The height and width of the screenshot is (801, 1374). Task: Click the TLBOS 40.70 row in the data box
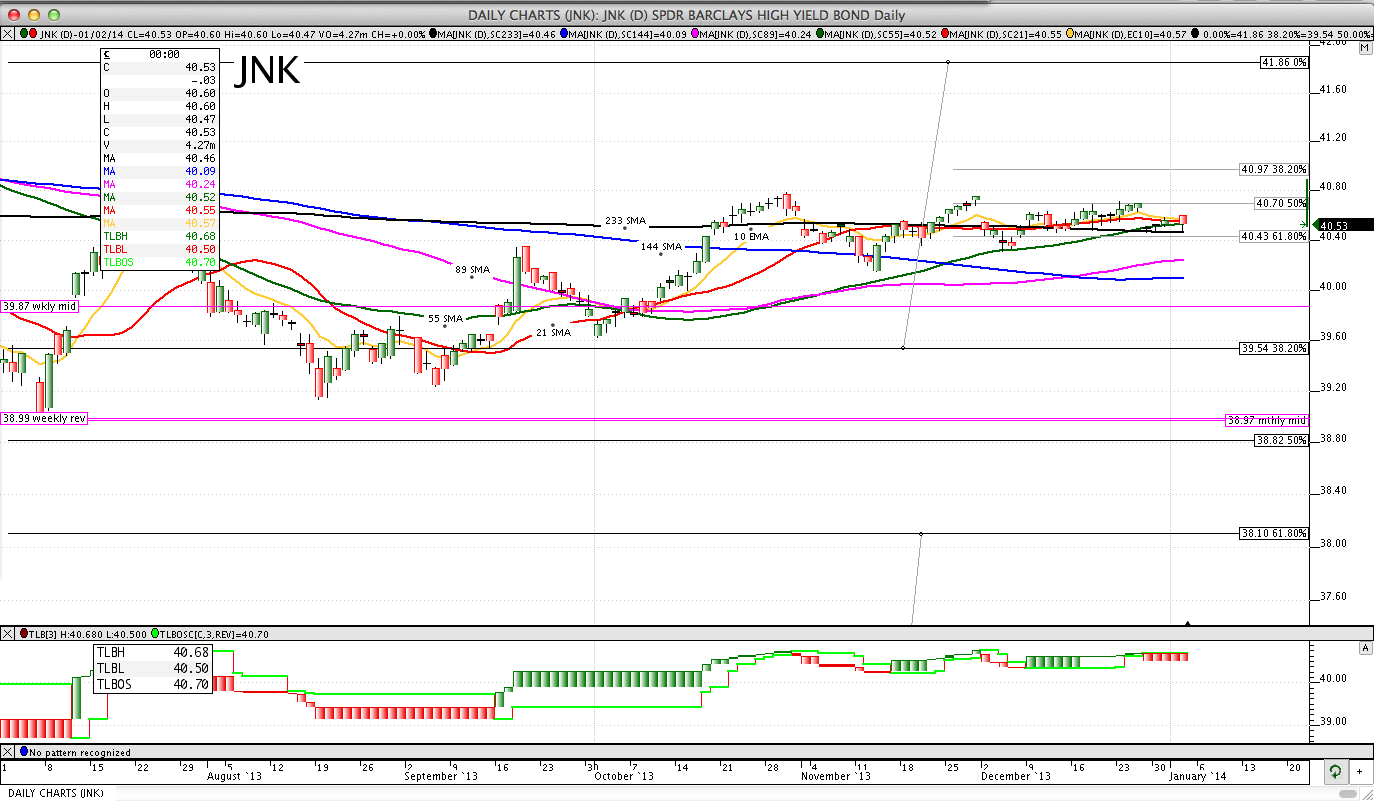[160, 263]
